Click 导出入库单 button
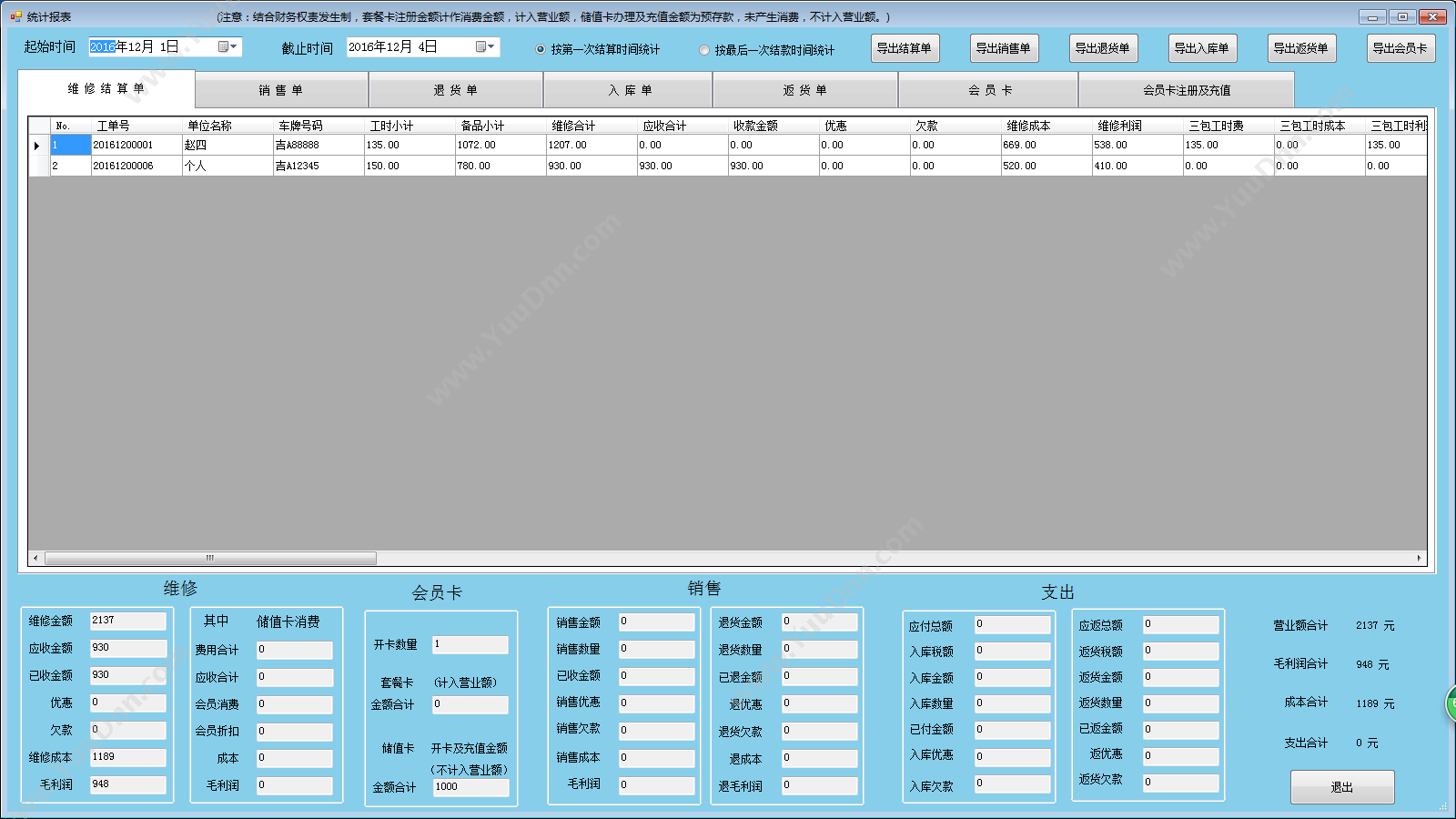The image size is (1456, 819). [x=1202, y=48]
